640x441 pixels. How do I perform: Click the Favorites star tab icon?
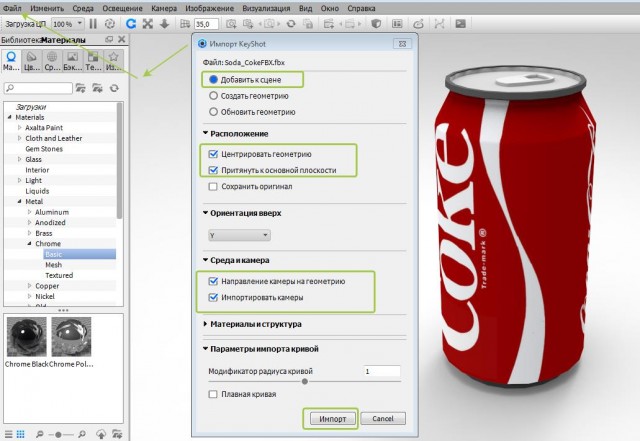[x=113, y=60]
